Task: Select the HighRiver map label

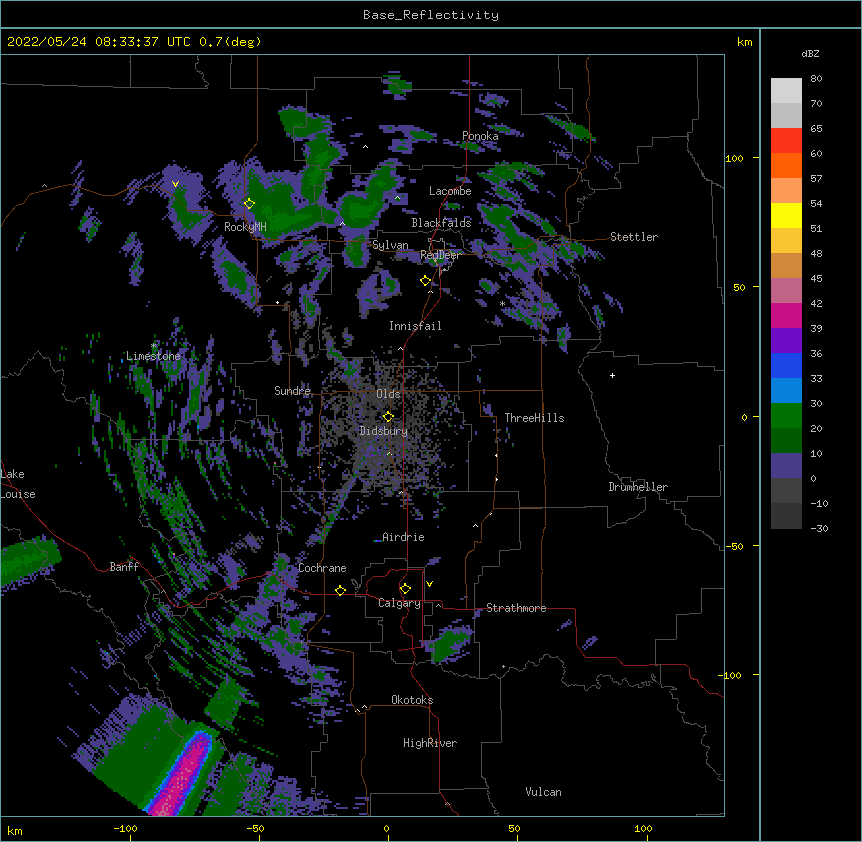Action: coord(430,743)
